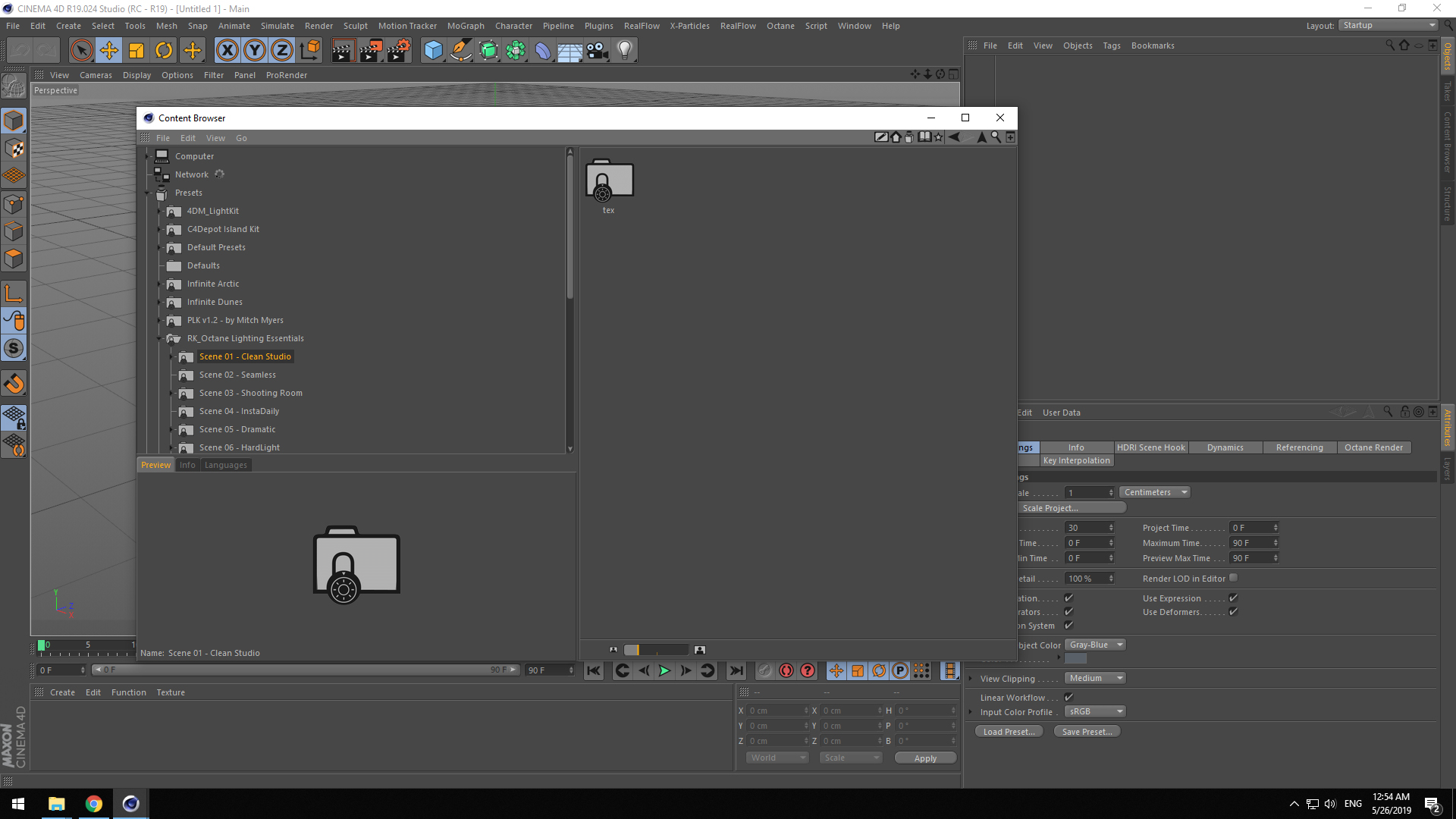Open Input Color Profile sRGB dropdown
1456x819 pixels.
(x=1096, y=711)
